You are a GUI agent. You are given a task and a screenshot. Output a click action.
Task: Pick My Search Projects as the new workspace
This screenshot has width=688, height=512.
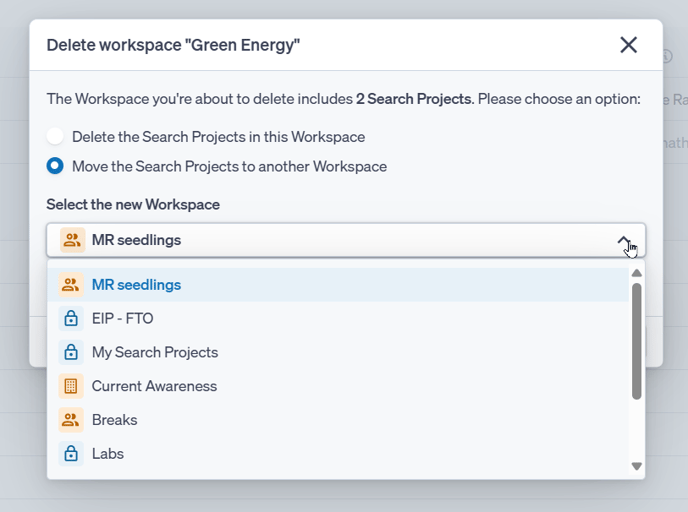point(154,352)
